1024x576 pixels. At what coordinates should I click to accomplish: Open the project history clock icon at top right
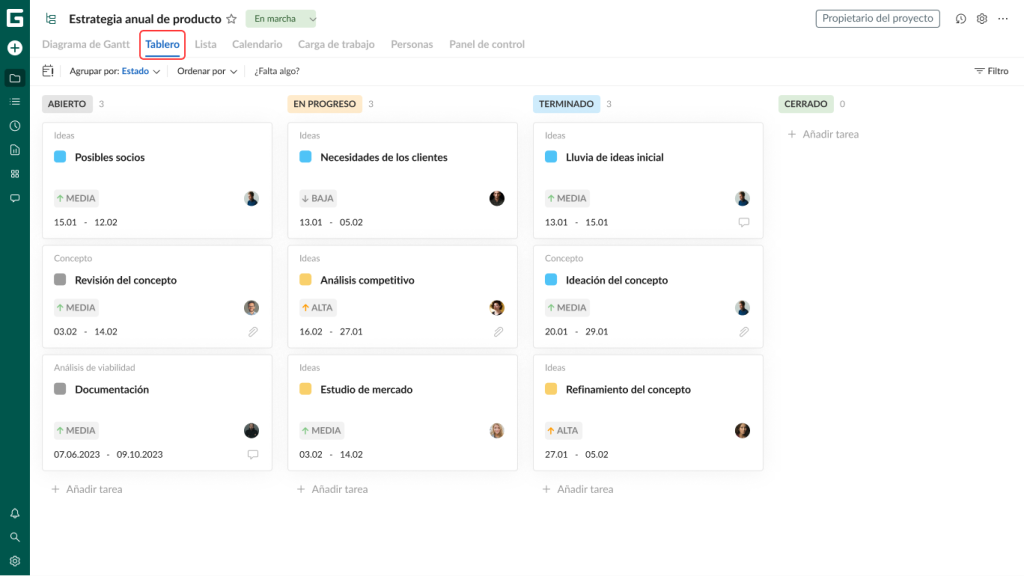(x=961, y=19)
